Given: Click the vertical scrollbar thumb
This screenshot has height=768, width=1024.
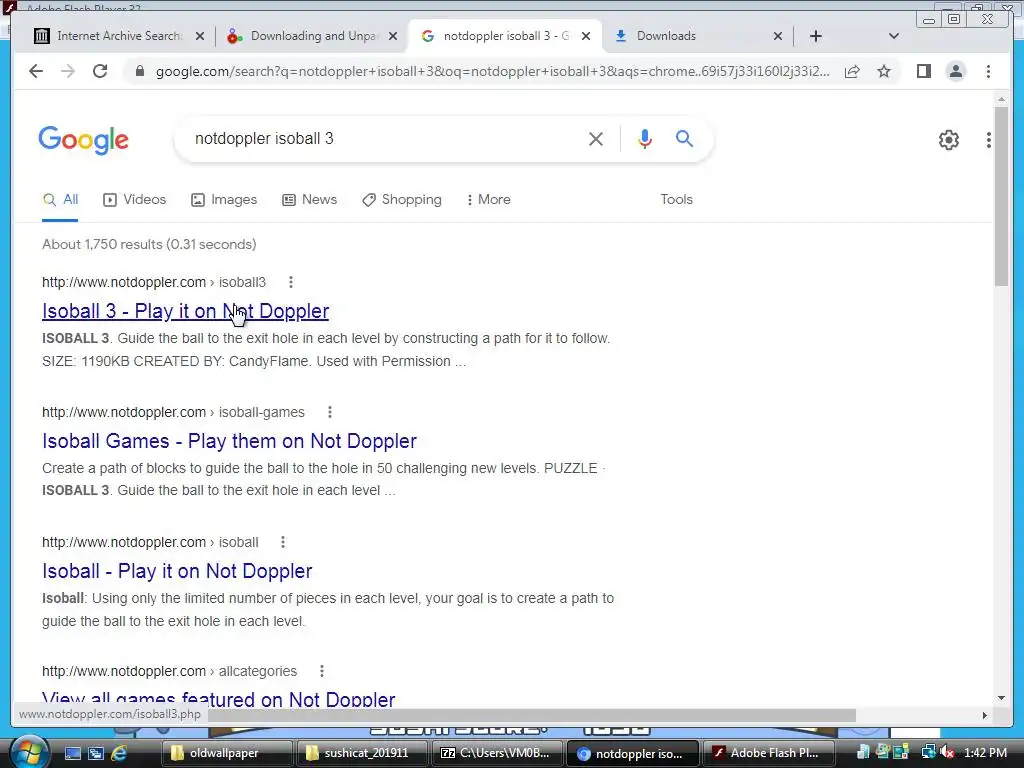Looking at the screenshot, I should (1001, 196).
